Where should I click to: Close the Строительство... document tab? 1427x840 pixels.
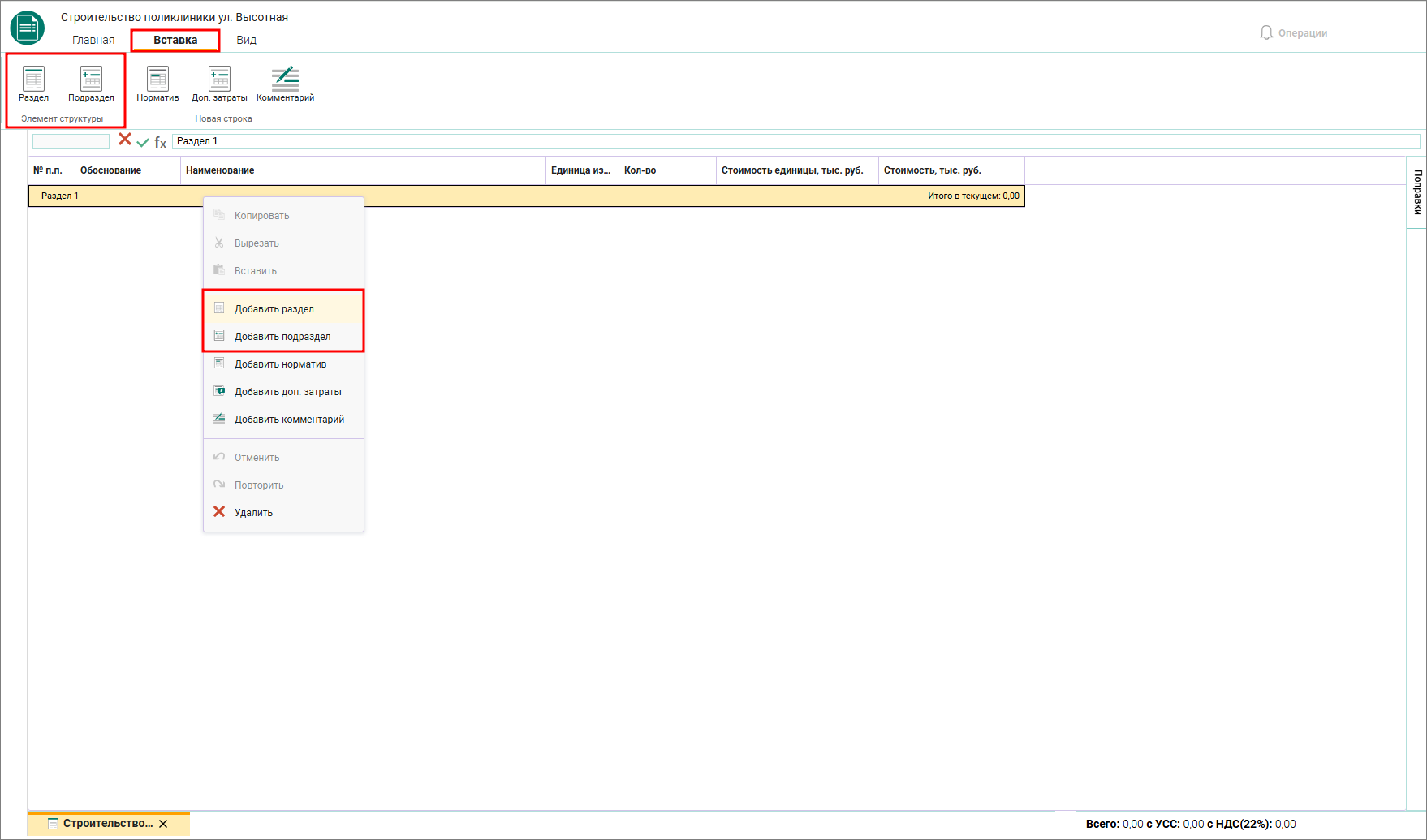[163, 824]
